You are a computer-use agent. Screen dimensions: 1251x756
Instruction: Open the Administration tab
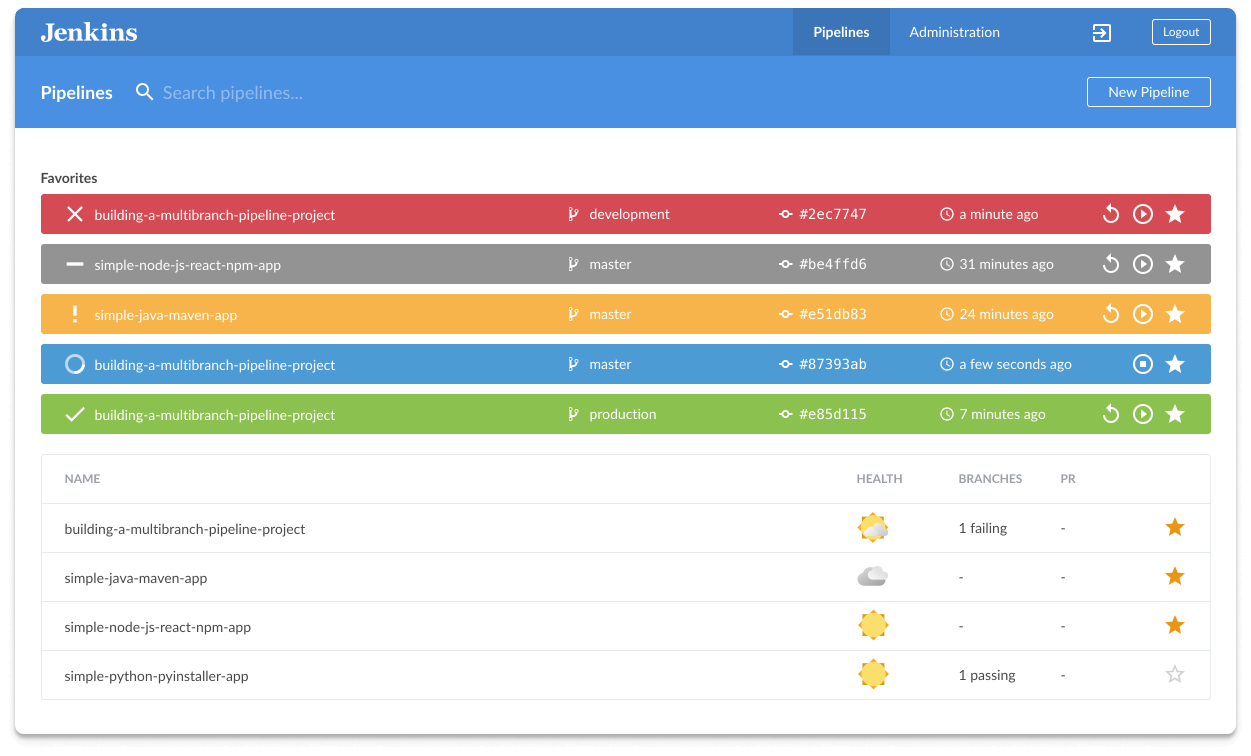click(x=954, y=32)
